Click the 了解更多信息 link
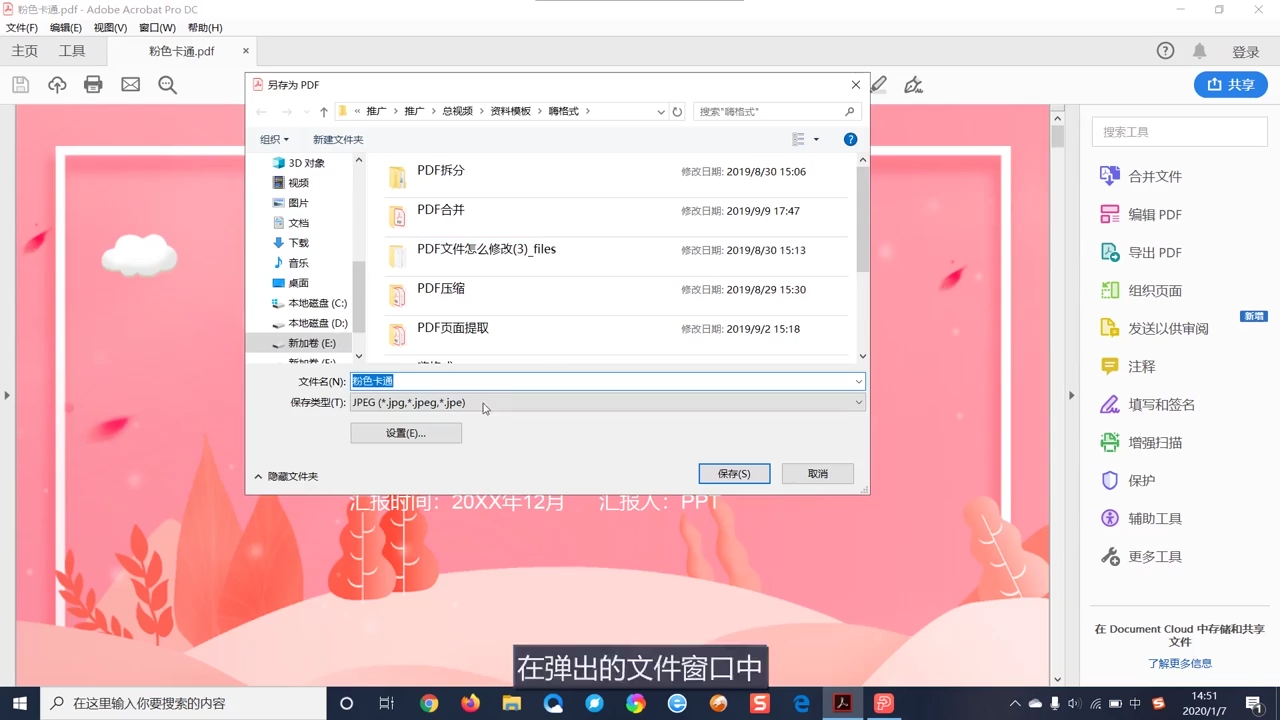 tap(1180, 663)
